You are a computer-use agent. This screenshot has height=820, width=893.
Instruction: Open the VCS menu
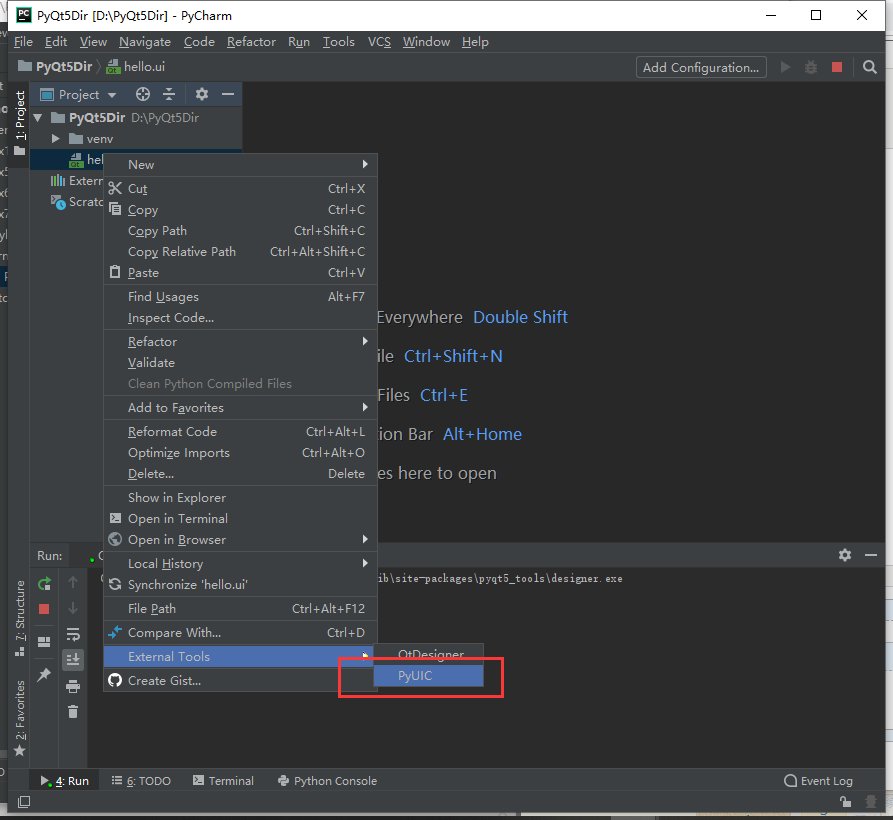(379, 42)
